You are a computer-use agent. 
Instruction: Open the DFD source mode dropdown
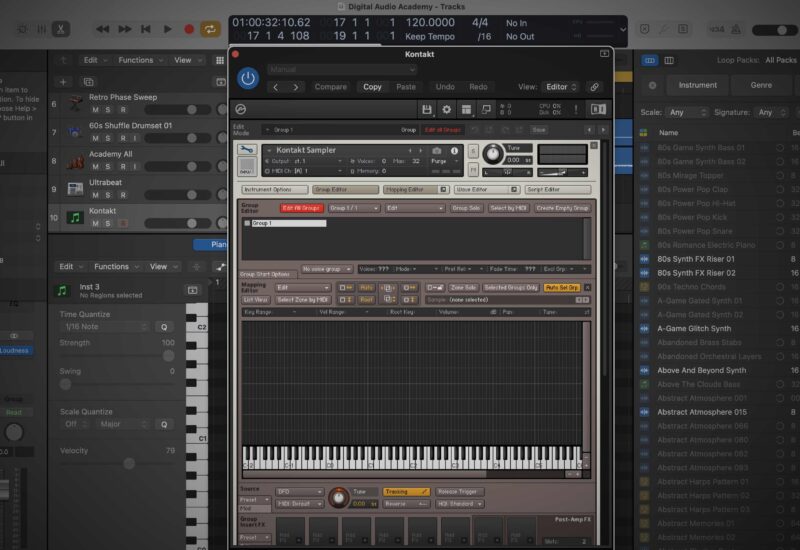pos(299,492)
